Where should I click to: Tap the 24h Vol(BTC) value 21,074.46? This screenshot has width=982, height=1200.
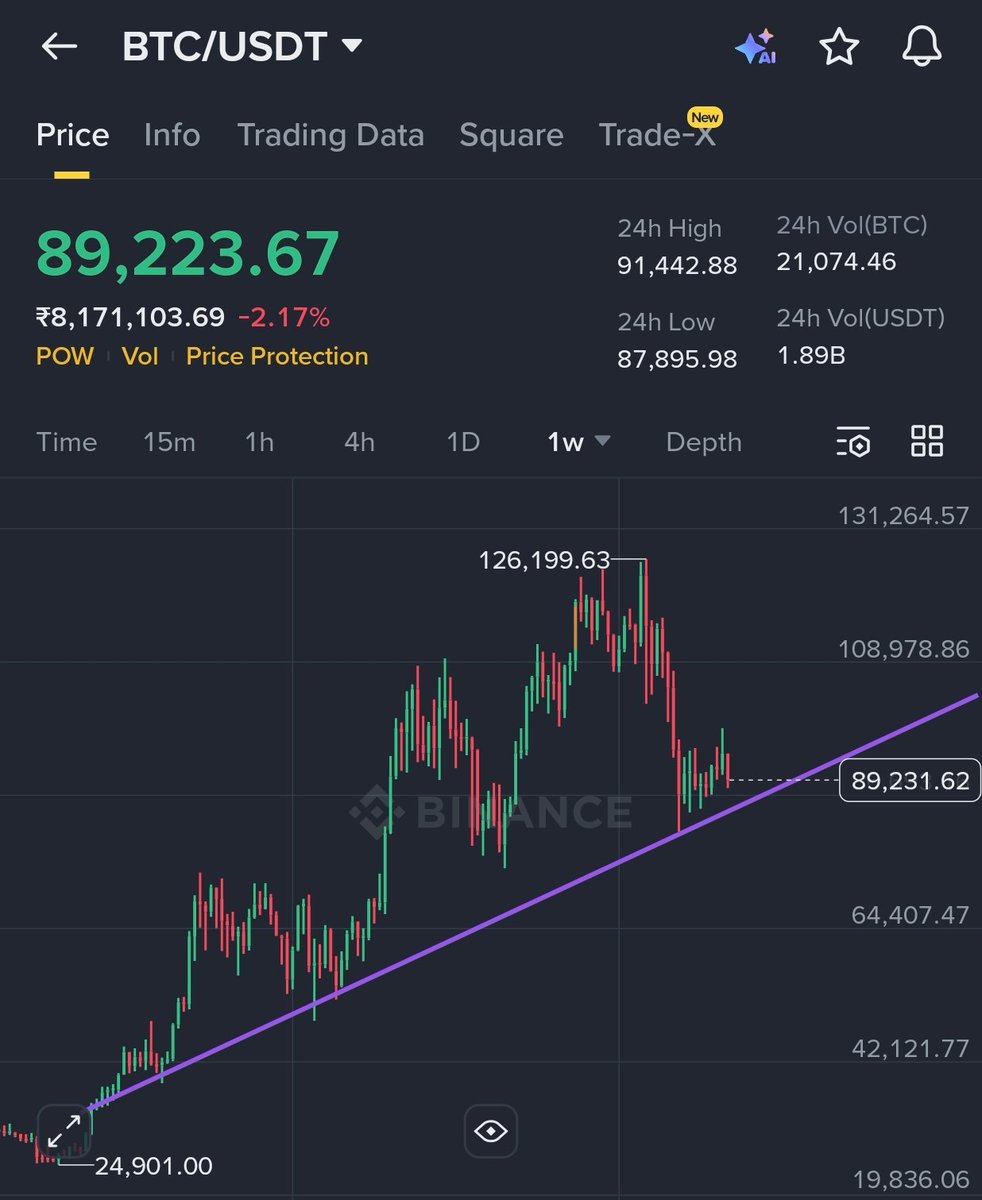pyautogui.click(x=837, y=262)
